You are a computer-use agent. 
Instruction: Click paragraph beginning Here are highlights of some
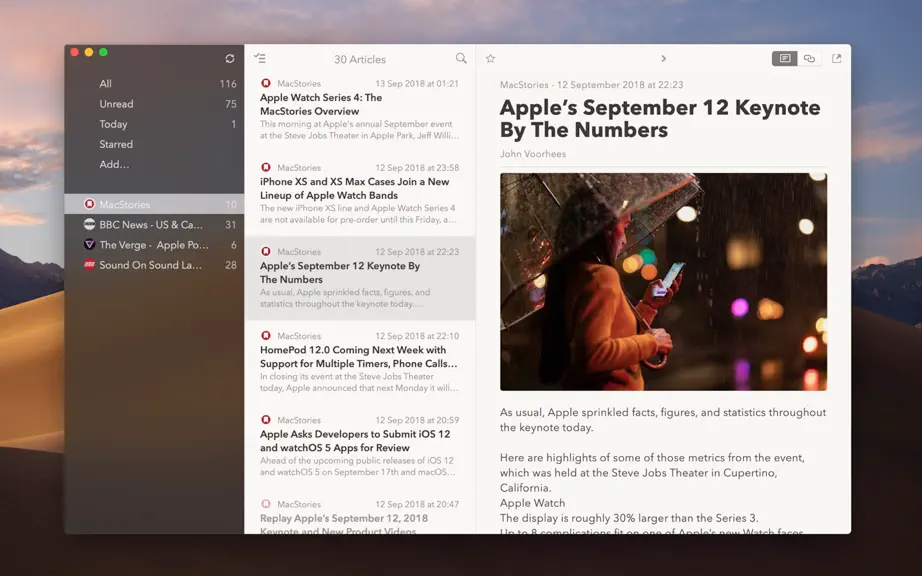pyautogui.click(x=652, y=473)
